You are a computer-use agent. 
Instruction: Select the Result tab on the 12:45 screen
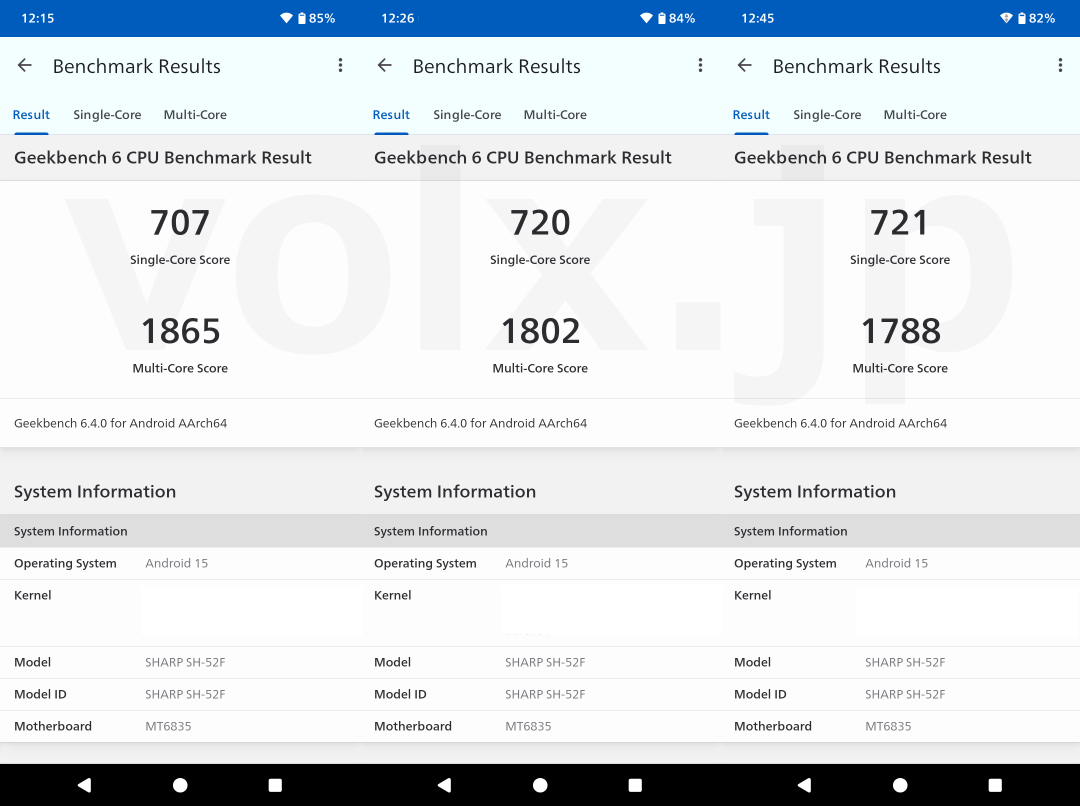(x=751, y=114)
